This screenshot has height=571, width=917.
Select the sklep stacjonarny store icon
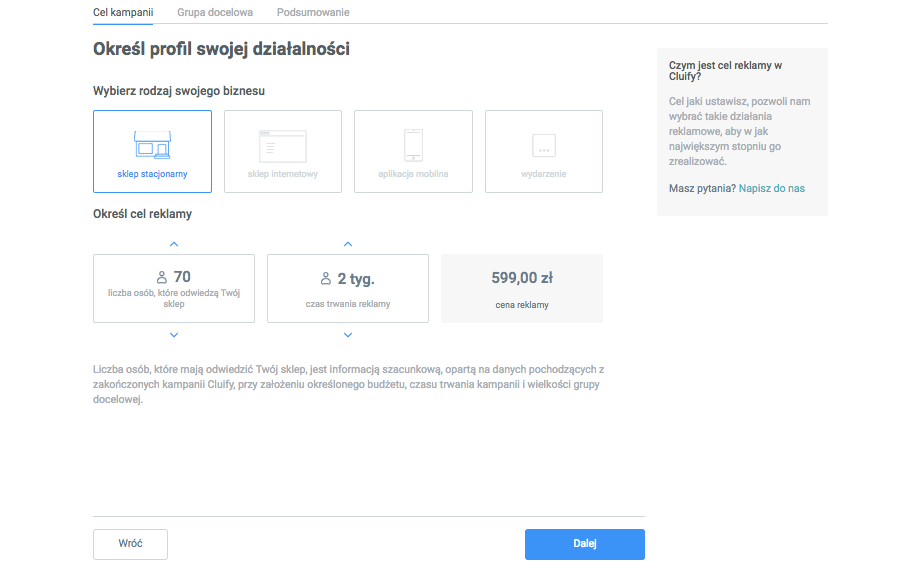(x=152, y=145)
